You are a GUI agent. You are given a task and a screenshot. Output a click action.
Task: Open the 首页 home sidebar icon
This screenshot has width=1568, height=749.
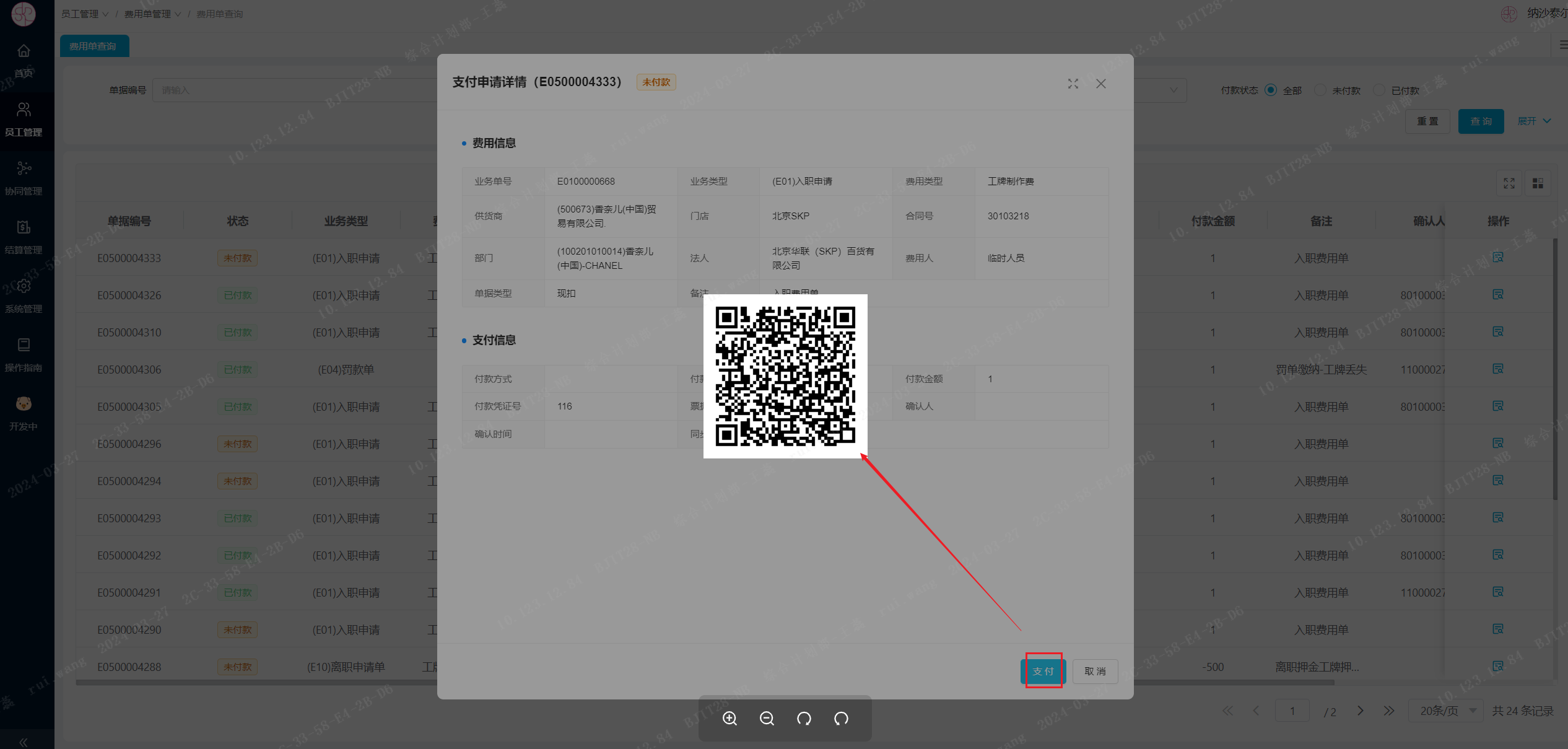[24, 51]
